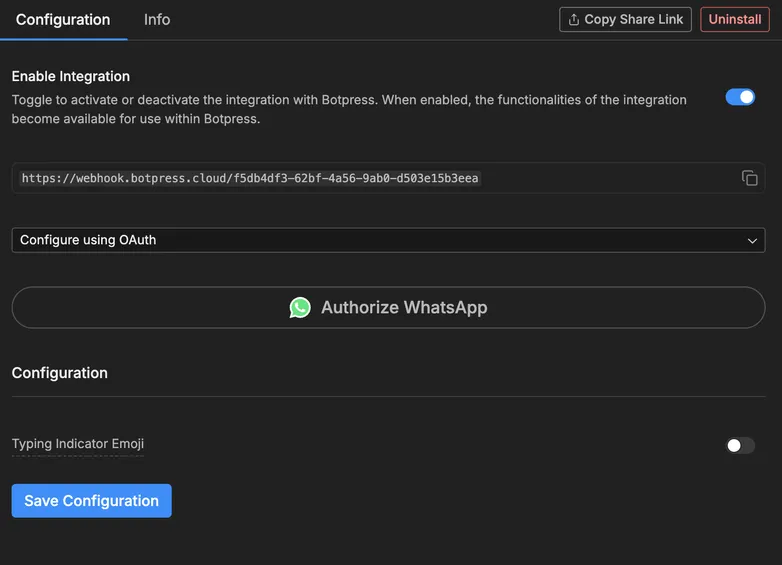Click the integration description paragraph
782x565 pixels.
click(x=349, y=109)
